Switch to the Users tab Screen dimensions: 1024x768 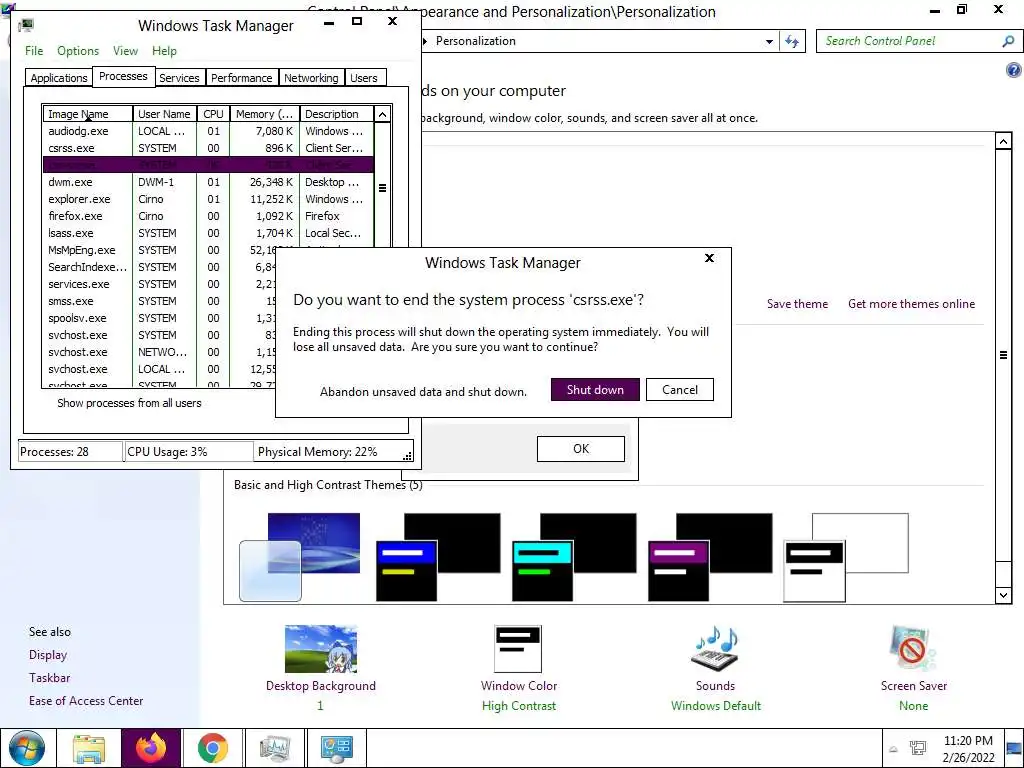tap(364, 78)
